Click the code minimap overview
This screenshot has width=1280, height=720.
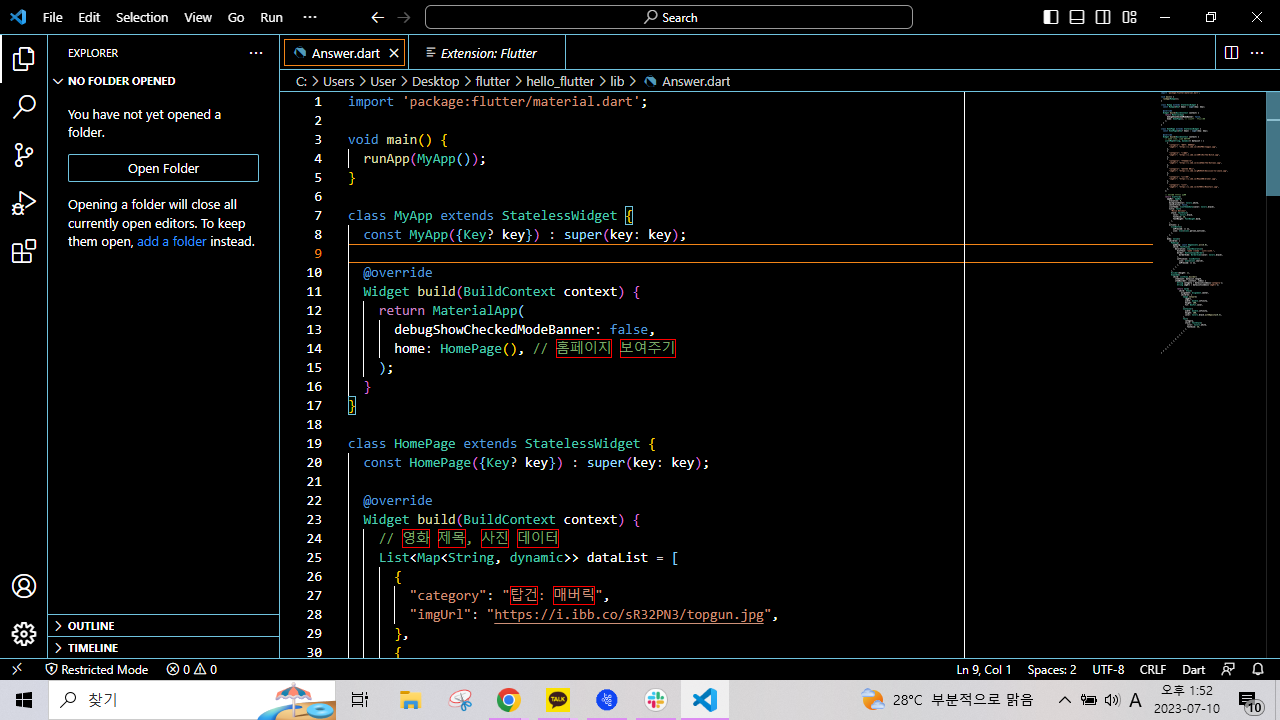tap(1210, 222)
